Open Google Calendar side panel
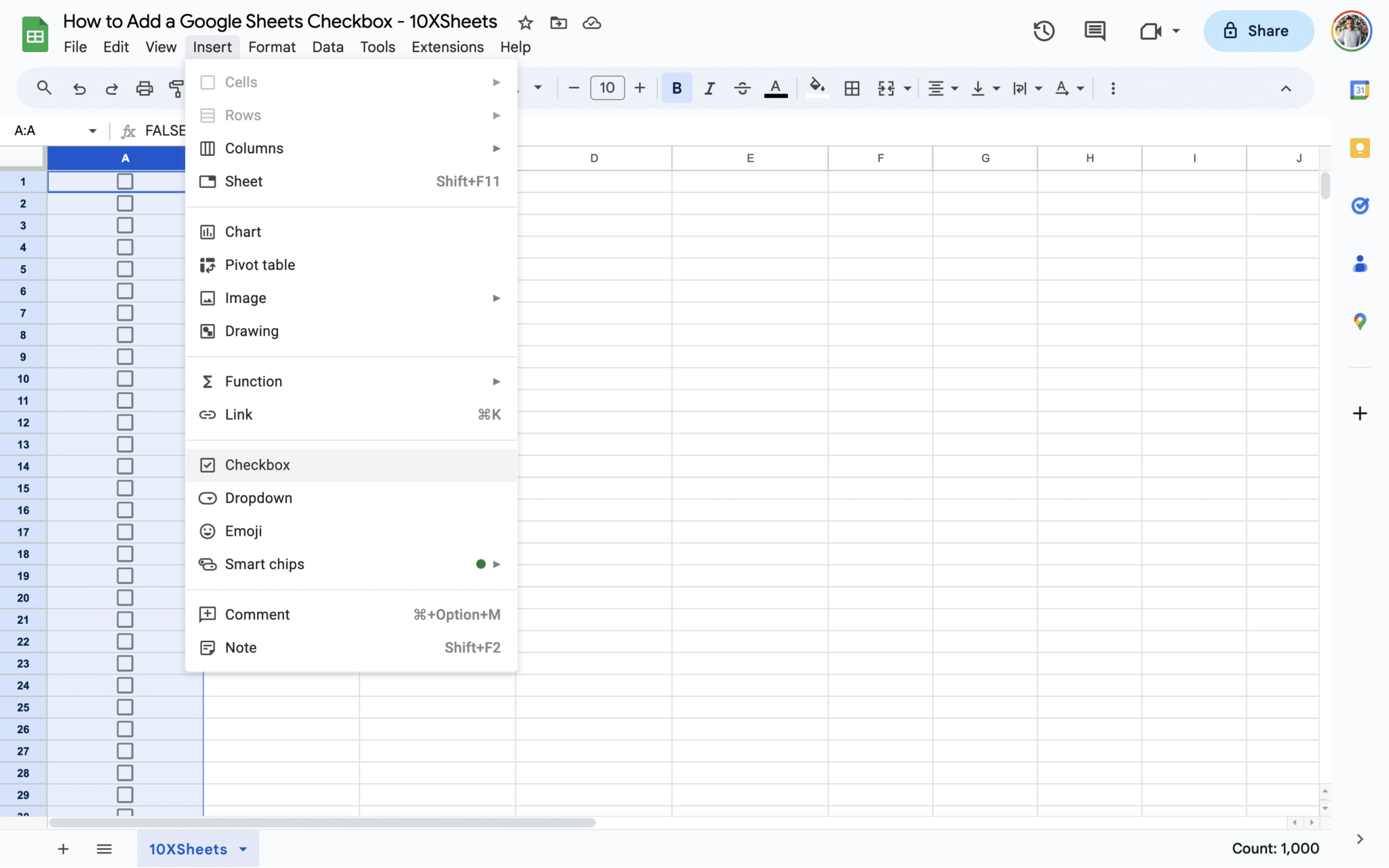Screen dimensions: 1389x868 [x=1360, y=90]
